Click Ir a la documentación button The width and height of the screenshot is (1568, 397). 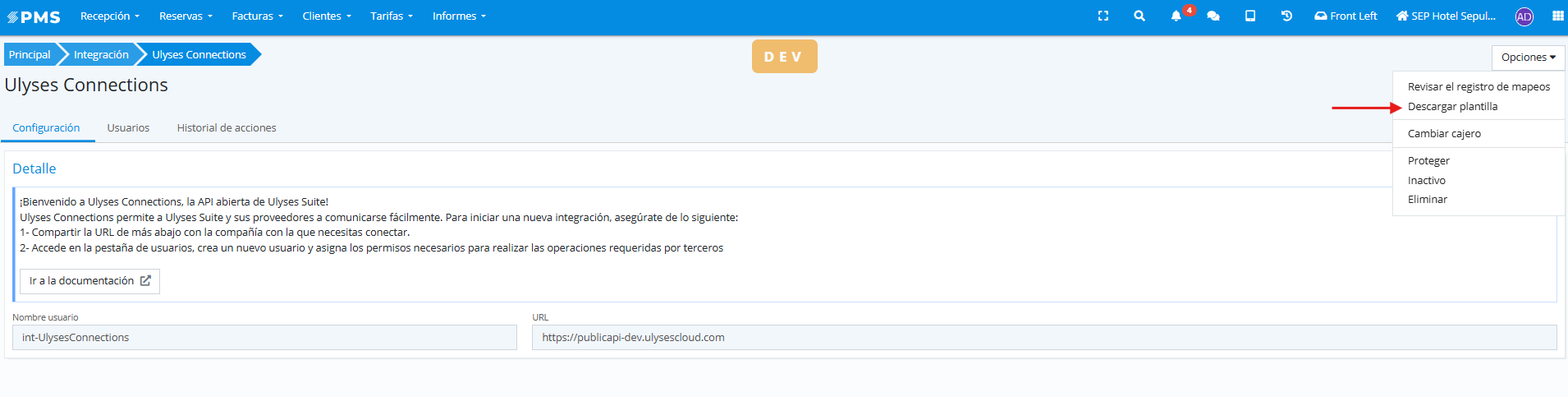click(x=89, y=281)
